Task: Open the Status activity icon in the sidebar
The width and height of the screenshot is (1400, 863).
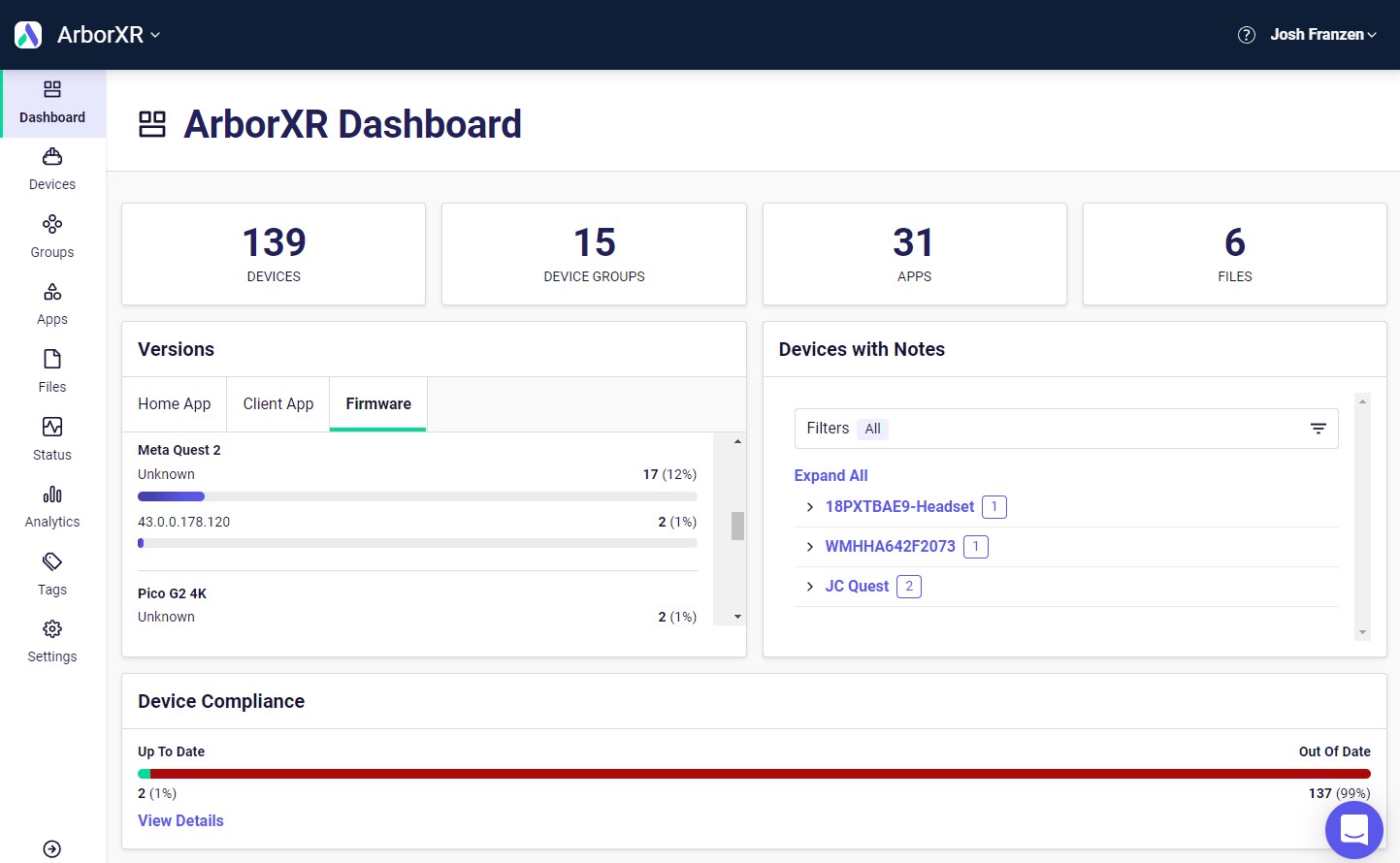Action: pyautogui.click(x=52, y=427)
